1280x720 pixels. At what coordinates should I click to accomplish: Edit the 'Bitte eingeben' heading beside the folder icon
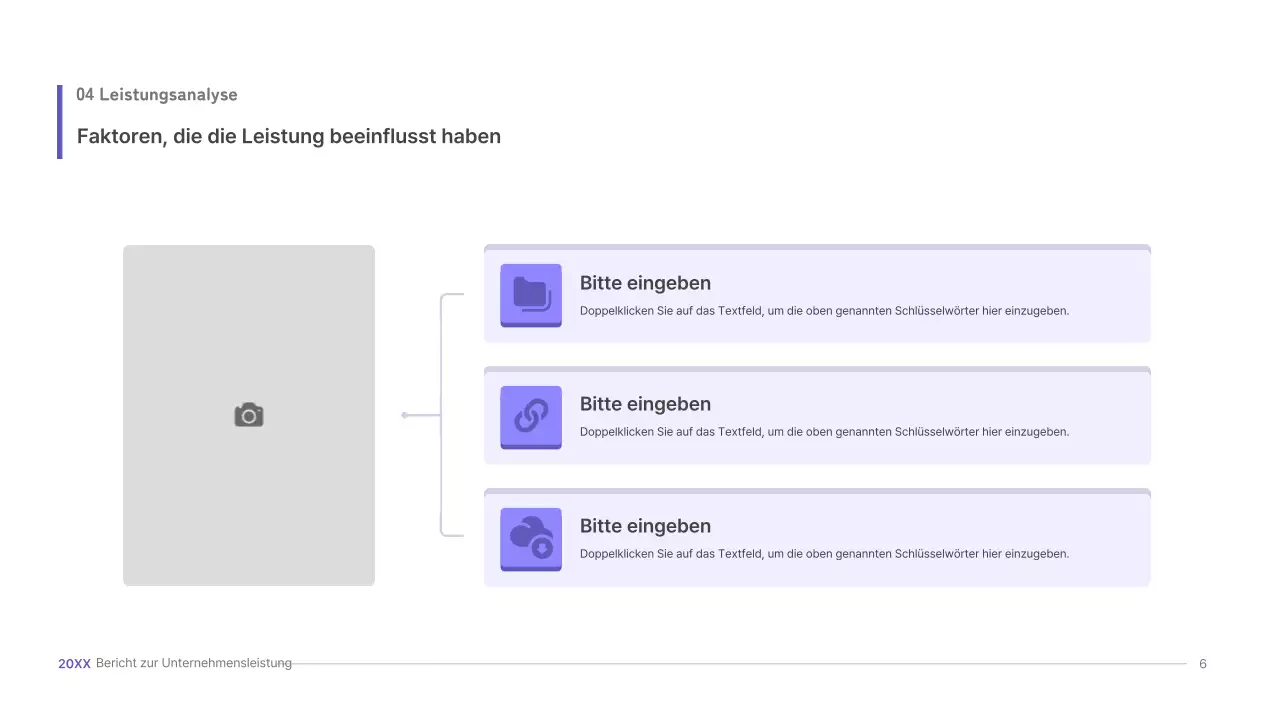(x=645, y=283)
